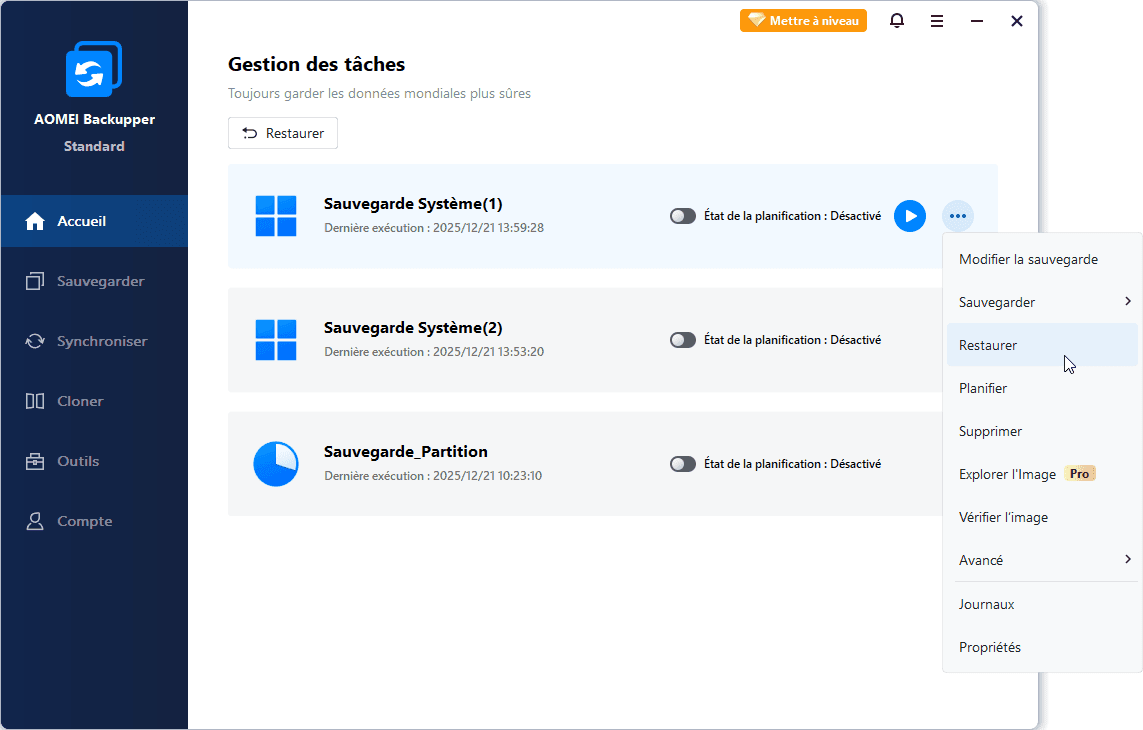Click the pie-chart icon of Sauvegarde_Partition
Image resolution: width=1143 pixels, height=730 pixels.
276,464
